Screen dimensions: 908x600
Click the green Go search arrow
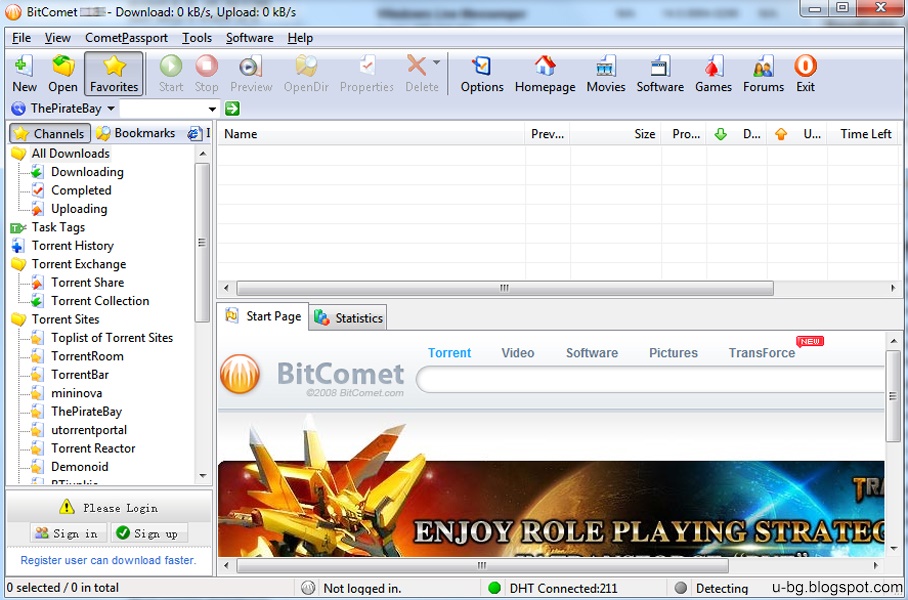click(232, 108)
